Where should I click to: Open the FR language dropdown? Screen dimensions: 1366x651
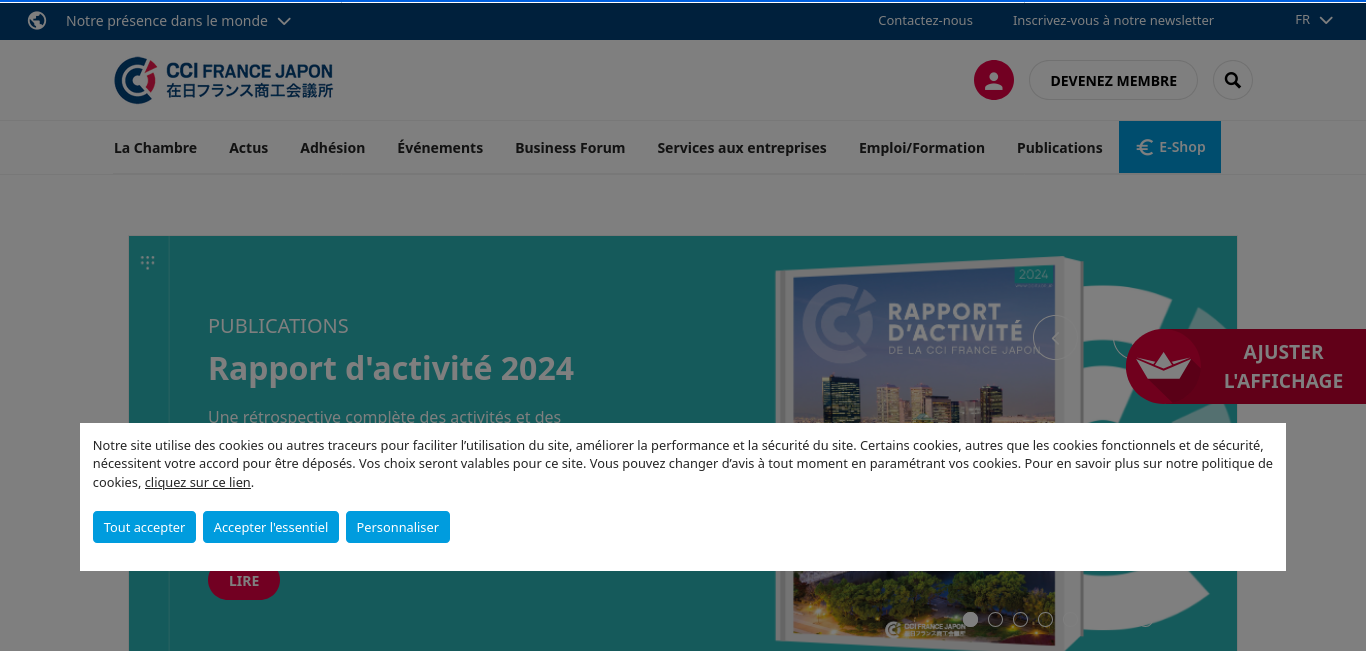pos(1314,20)
